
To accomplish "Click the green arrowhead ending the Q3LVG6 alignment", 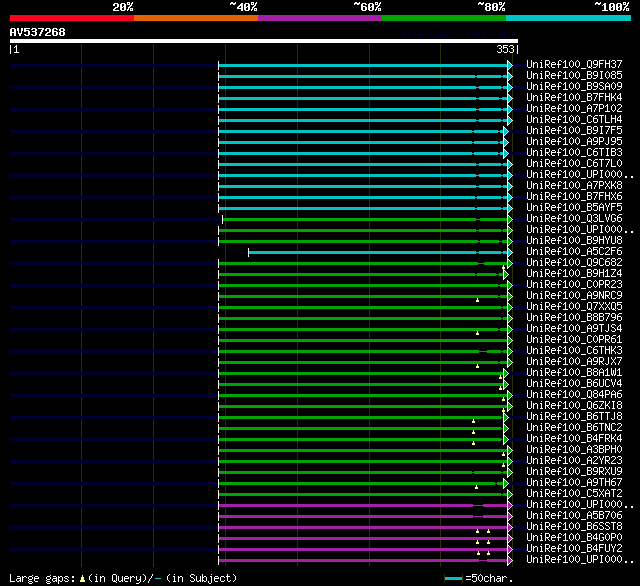I will coord(510,220).
